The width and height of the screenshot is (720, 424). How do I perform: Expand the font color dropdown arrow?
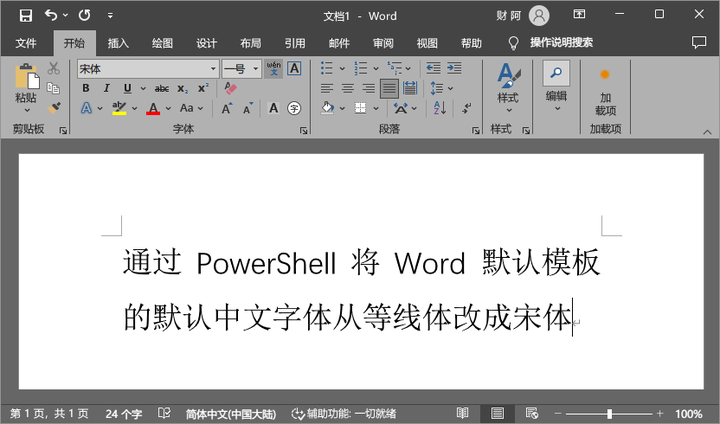(168, 108)
